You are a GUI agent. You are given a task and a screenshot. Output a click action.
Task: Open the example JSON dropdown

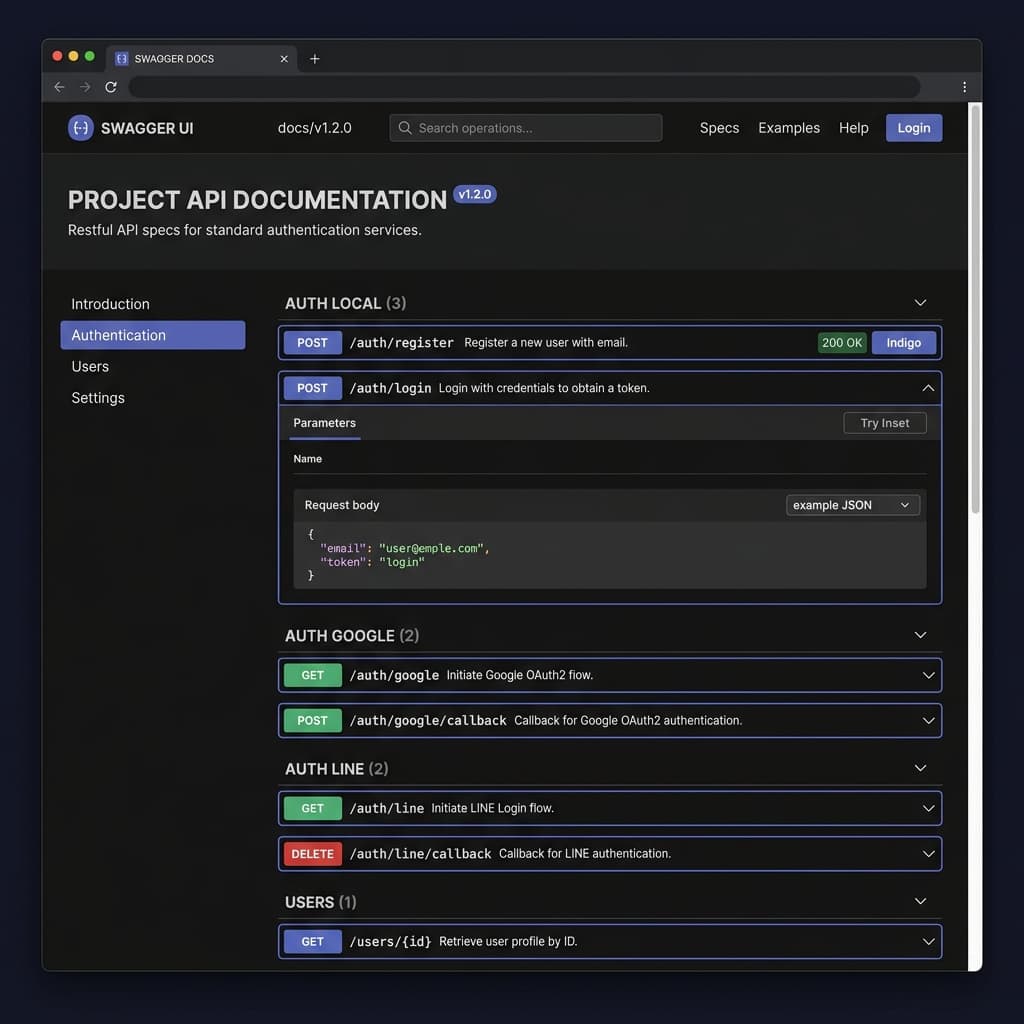pos(852,505)
